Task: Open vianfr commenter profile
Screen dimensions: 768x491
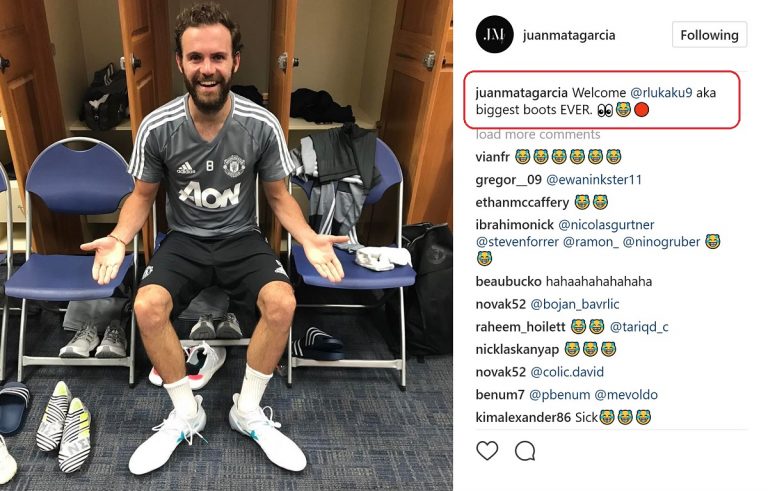Action: (x=493, y=157)
